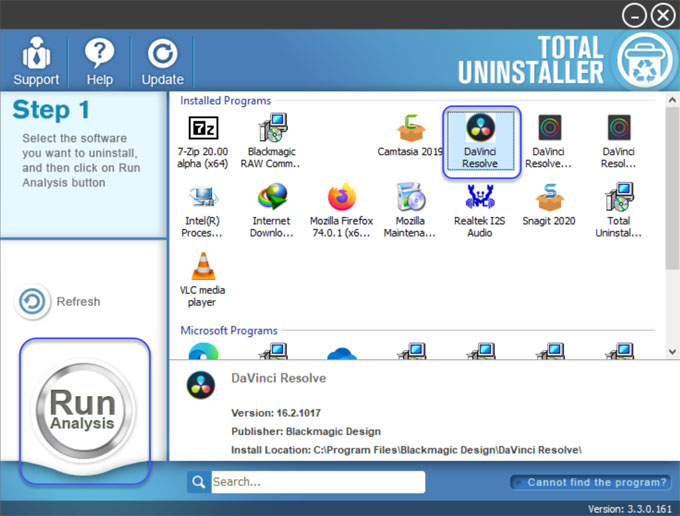Select 7-Zip 20.00 alpha (x64) program
The height and width of the screenshot is (516, 680).
[x=203, y=142]
